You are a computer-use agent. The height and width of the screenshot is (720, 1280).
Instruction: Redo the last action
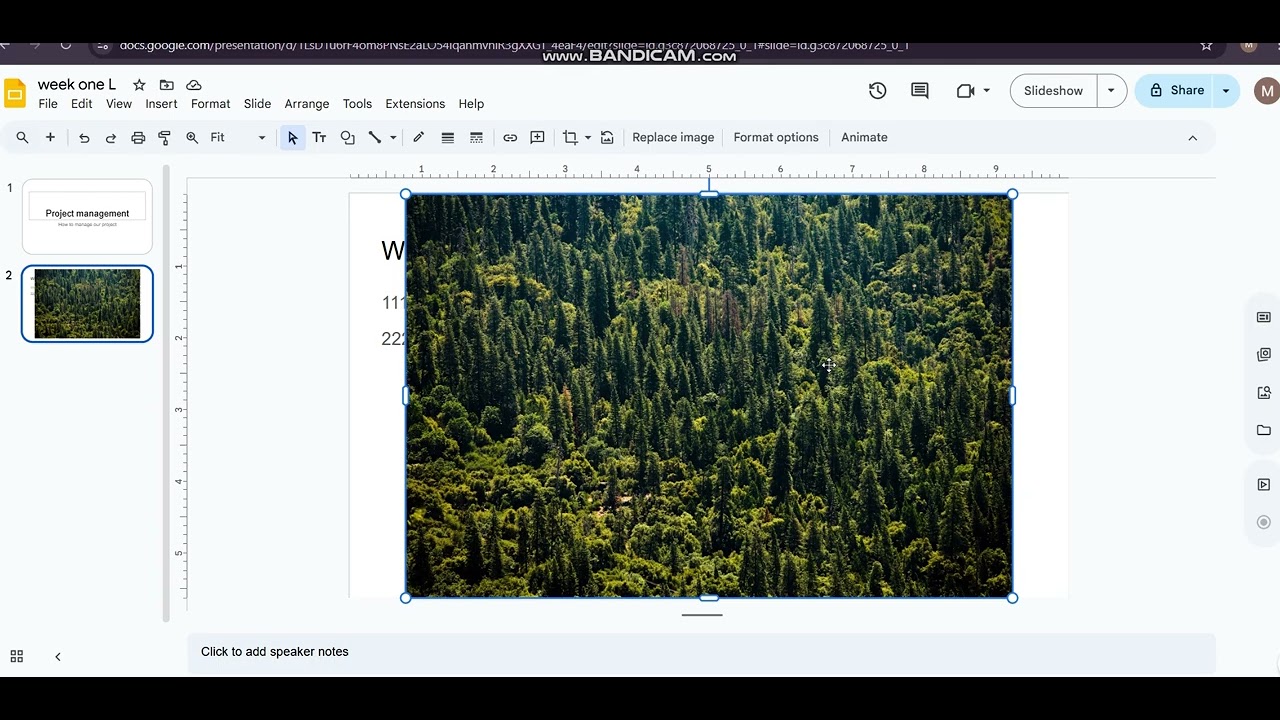click(x=111, y=138)
